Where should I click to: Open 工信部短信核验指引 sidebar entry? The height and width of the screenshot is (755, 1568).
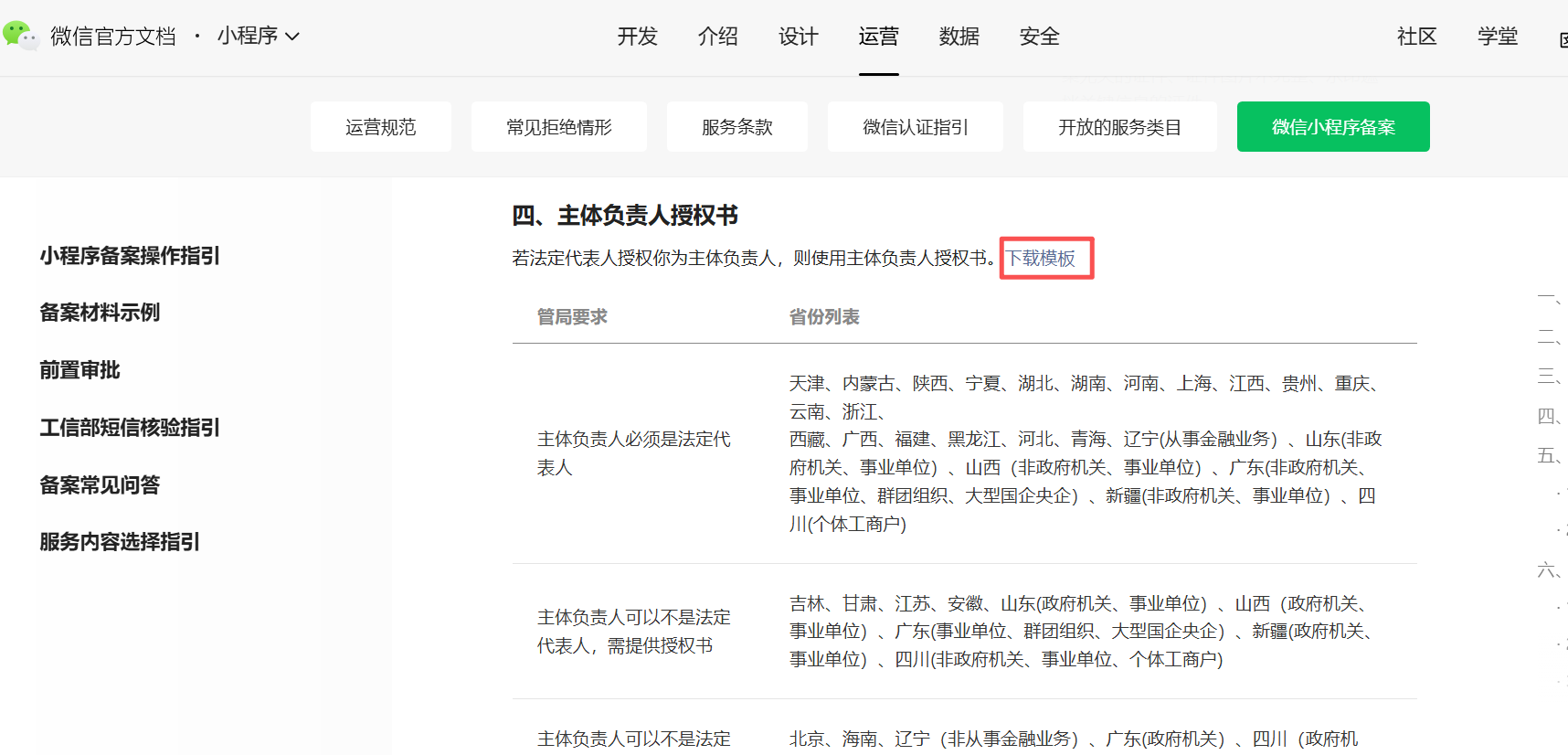pos(130,428)
